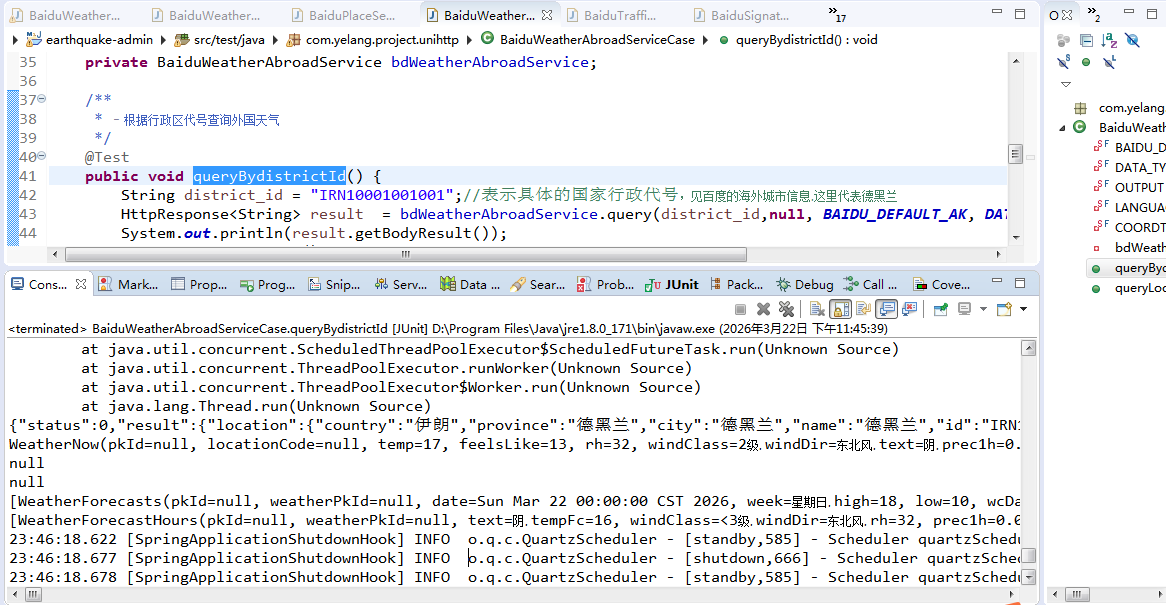Select the com.yelang package in the Outline
The image size is (1166, 605).
coord(1122,108)
